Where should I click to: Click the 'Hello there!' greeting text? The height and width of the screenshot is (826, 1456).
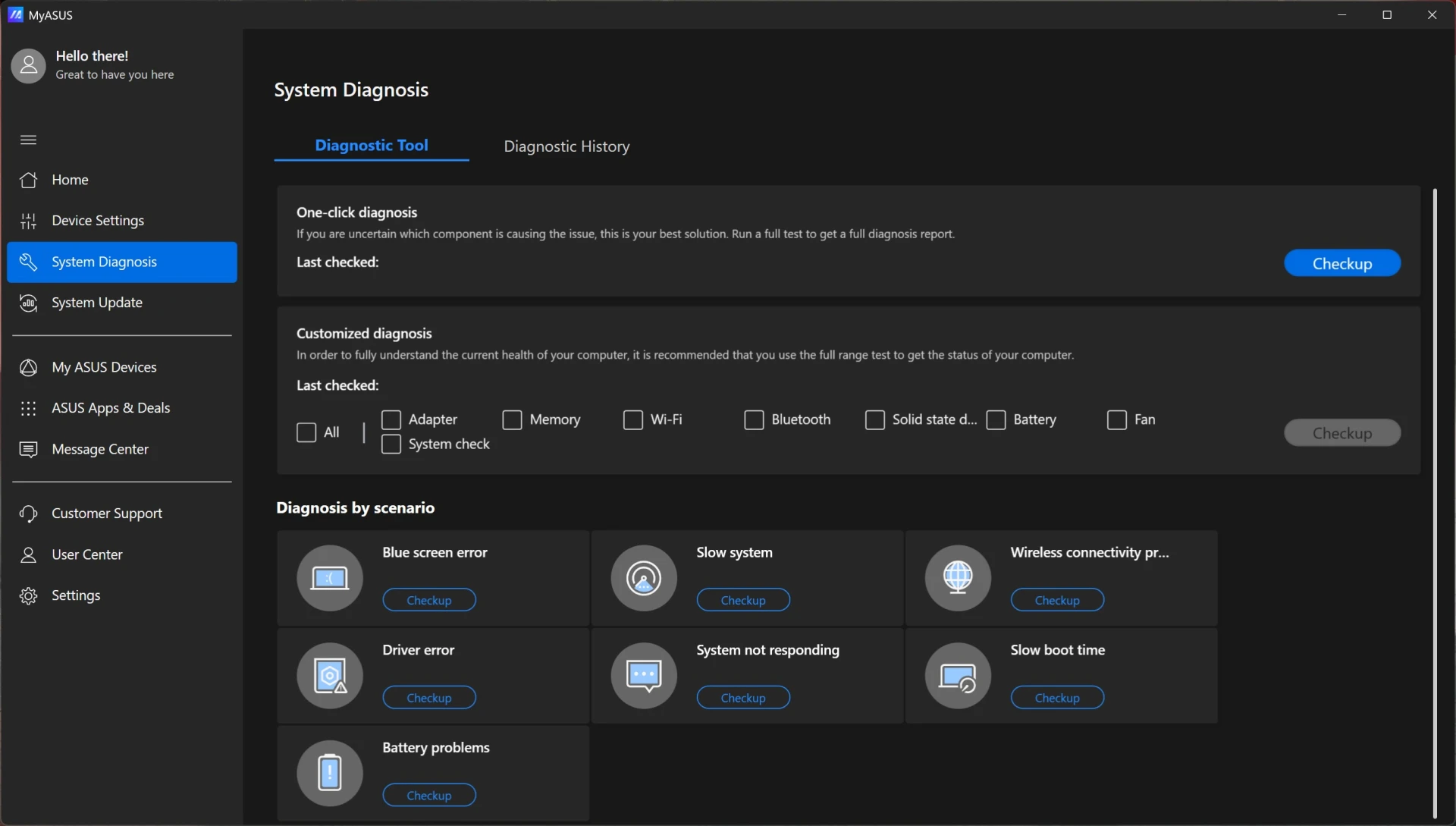click(92, 56)
